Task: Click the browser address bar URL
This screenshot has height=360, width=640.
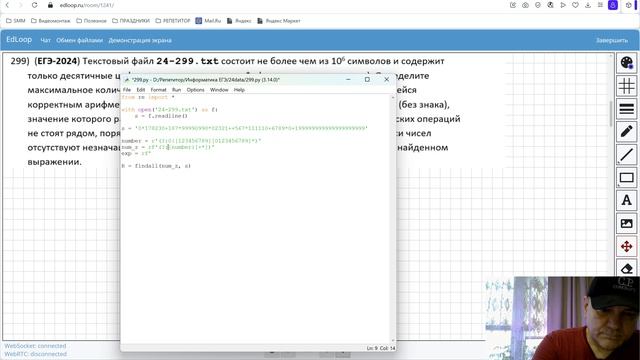Action: [87, 5]
